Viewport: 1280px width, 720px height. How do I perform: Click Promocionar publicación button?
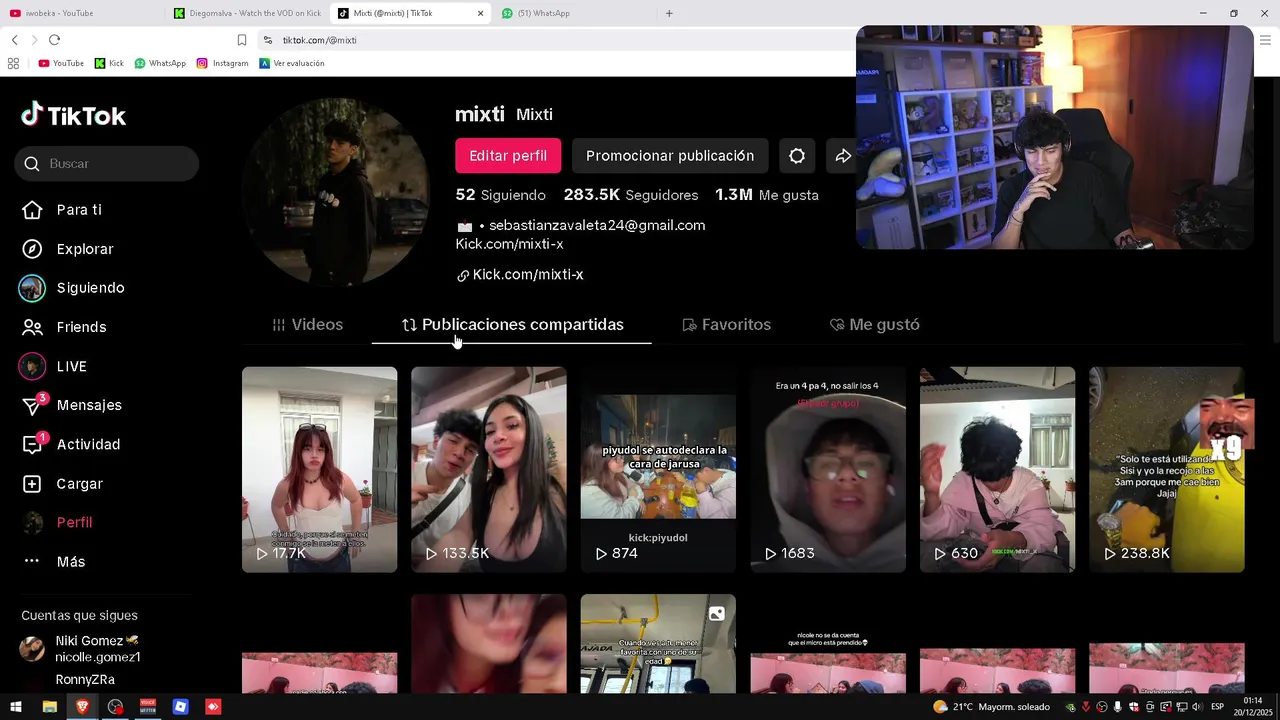670,156
